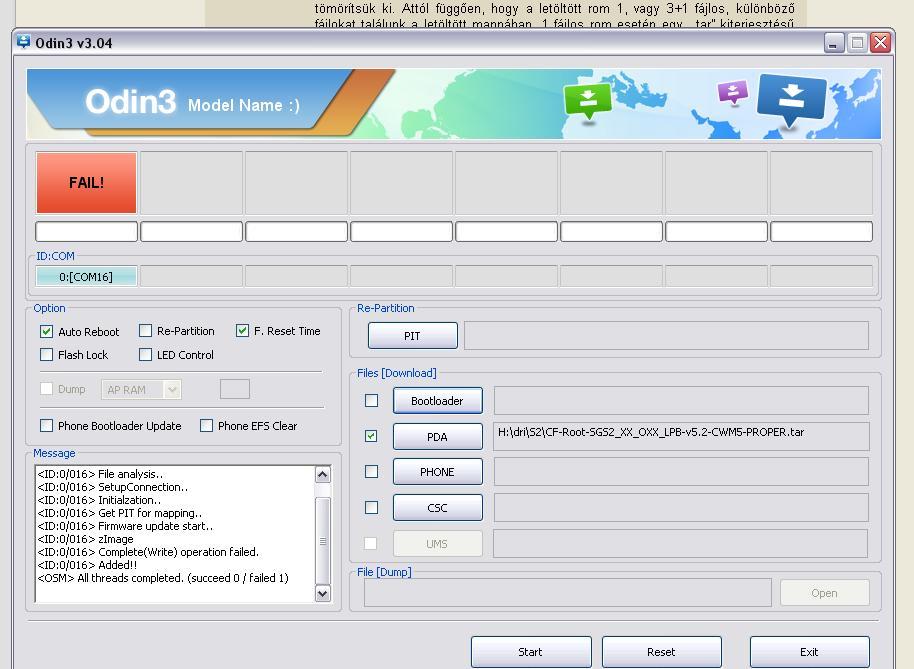Image resolution: width=914 pixels, height=669 pixels.
Task: Check Phone Bootloader Update
Action: 47,426
